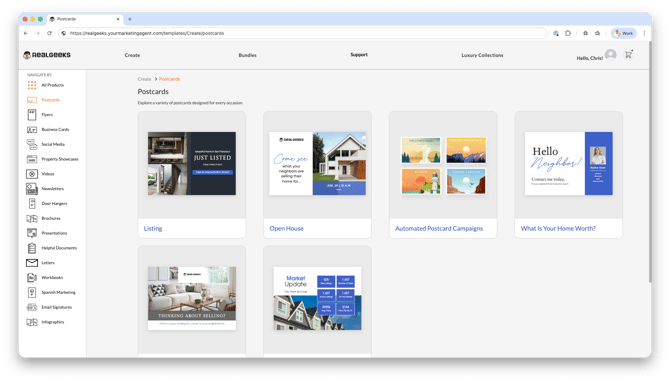Open the Listing category link

click(153, 229)
